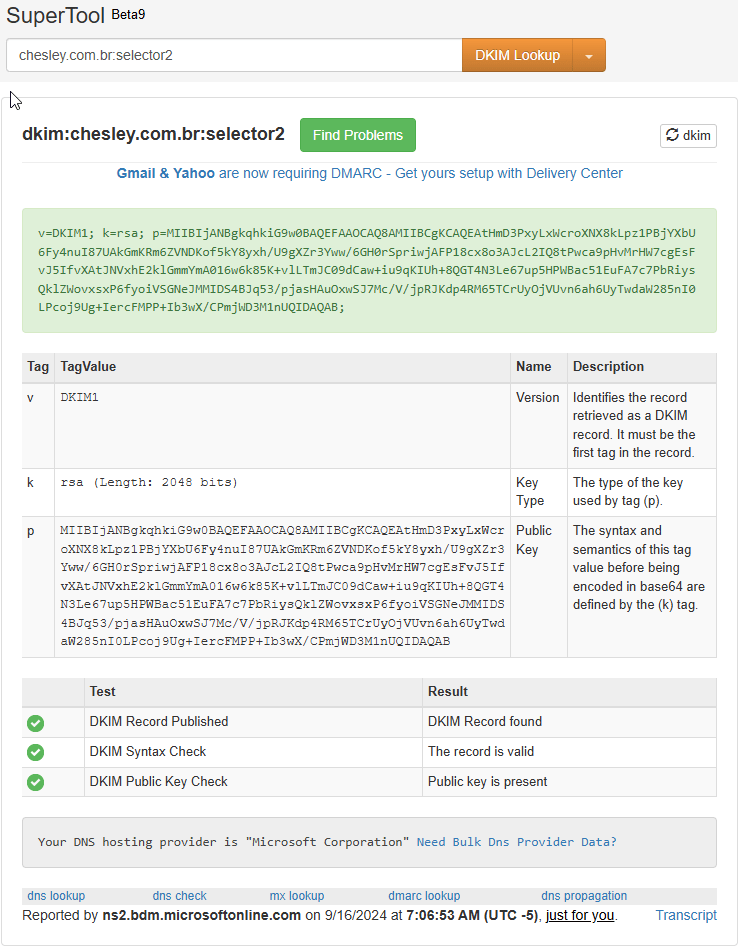Image resolution: width=738 pixels, height=951 pixels.
Task: Open the mx lookup link
Action: pos(297,896)
